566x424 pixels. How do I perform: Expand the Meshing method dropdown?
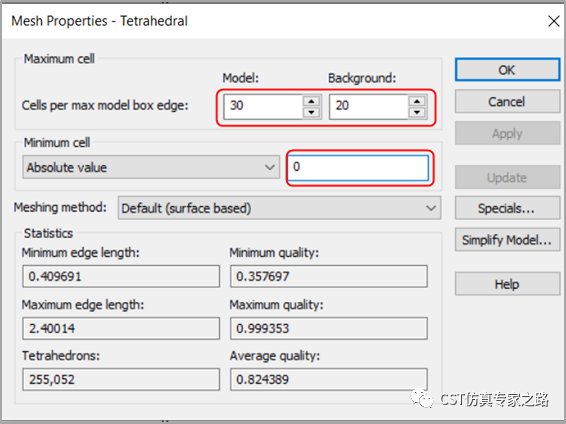point(279,208)
